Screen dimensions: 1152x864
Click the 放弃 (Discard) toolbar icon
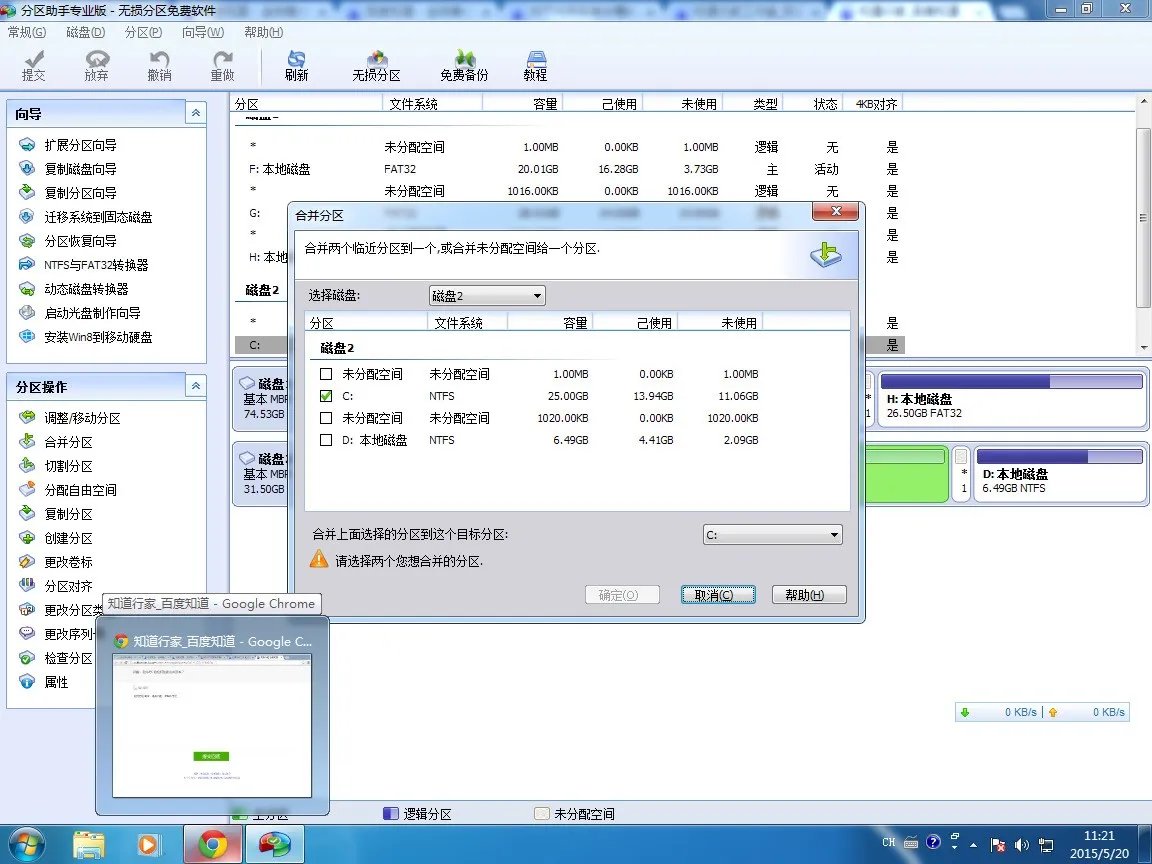[96, 66]
